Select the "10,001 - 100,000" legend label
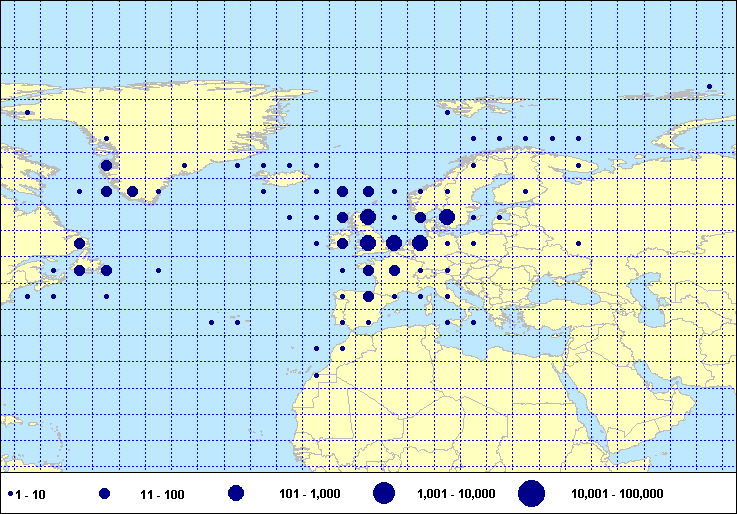The image size is (737, 514). pos(617,494)
